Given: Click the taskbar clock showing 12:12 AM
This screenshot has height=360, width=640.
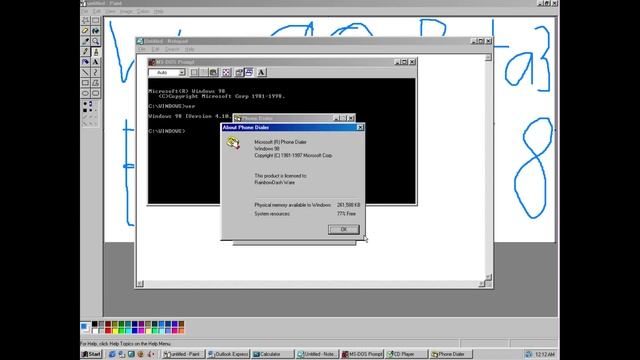Looking at the screenshot, I should (544, 354).
